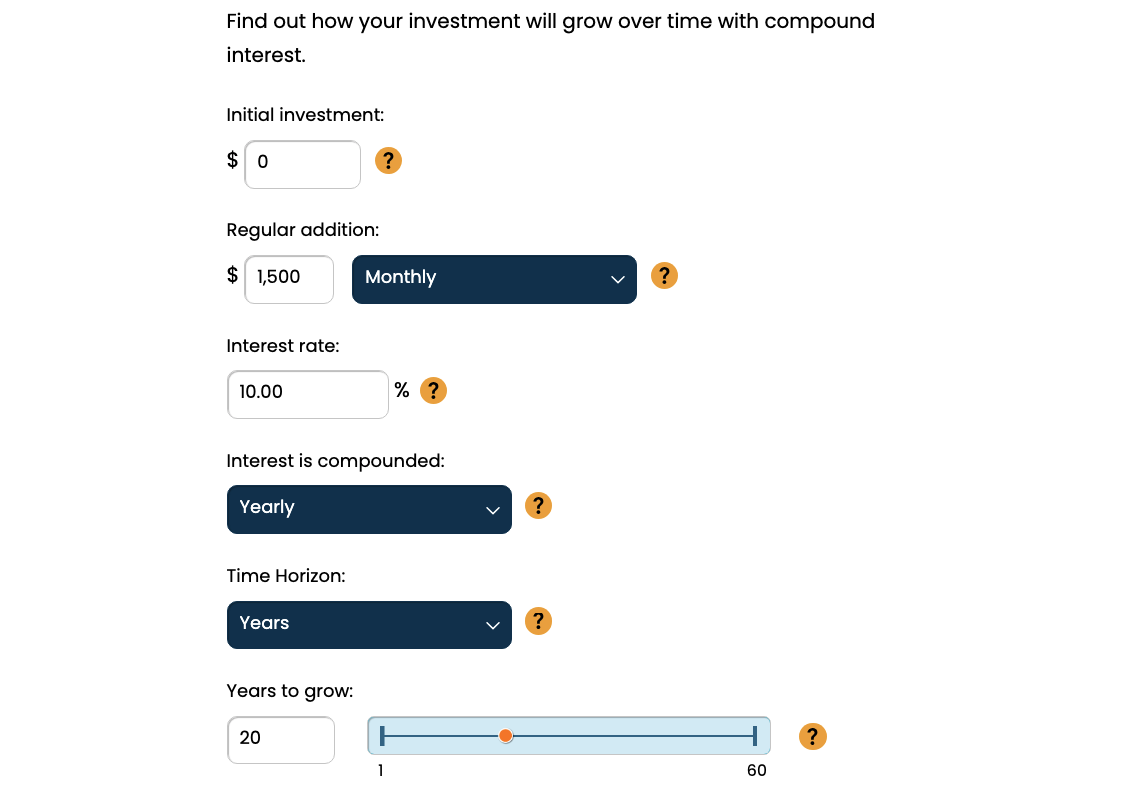Screen dimensions: 1131x785
Task: Click the slider's 60 maximum label
Action: click(x=756, y=770)
